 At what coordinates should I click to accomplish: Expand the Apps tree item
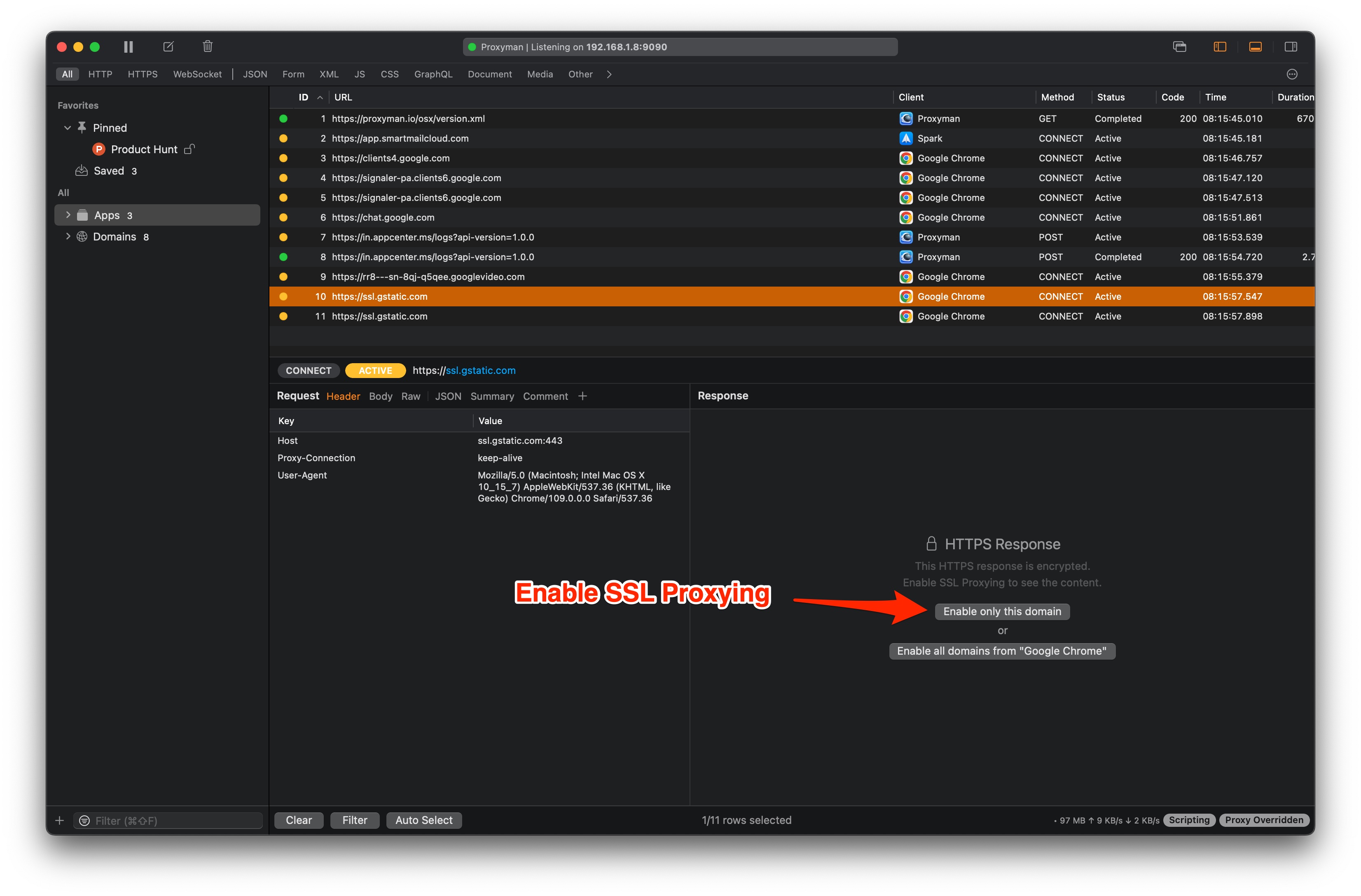pos(68,215)
